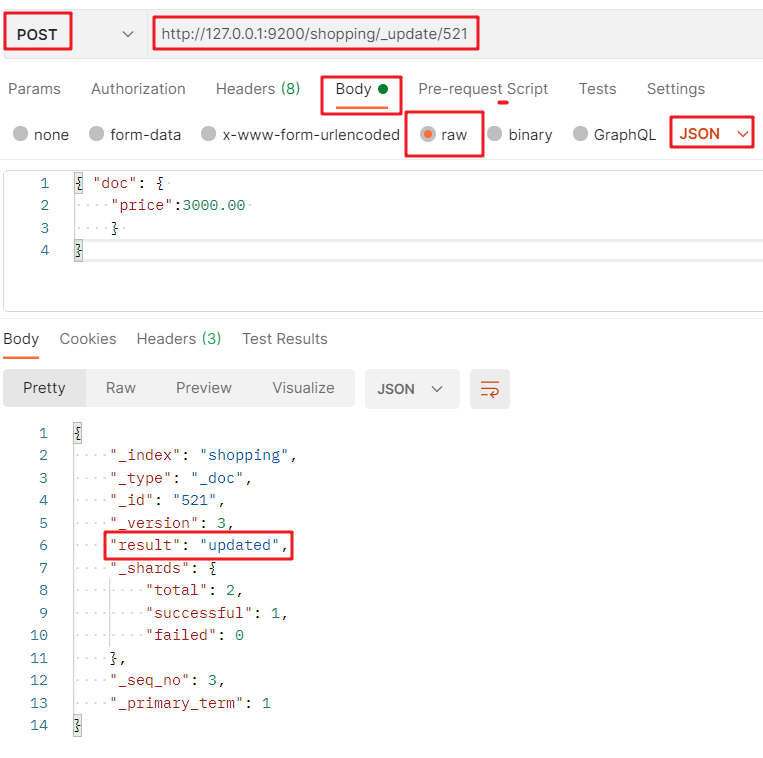Select the response Body tab
This screenshot has width=763, height=758.
pos(21,339)
